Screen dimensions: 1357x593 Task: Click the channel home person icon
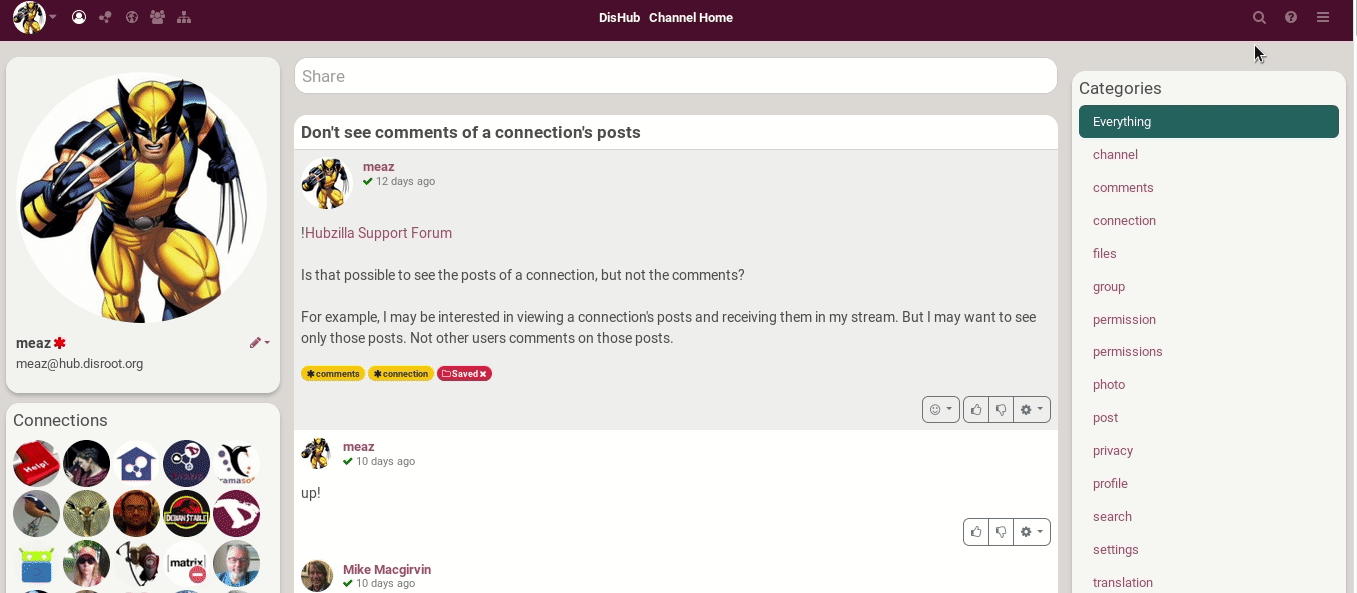[x=79, y=18]
